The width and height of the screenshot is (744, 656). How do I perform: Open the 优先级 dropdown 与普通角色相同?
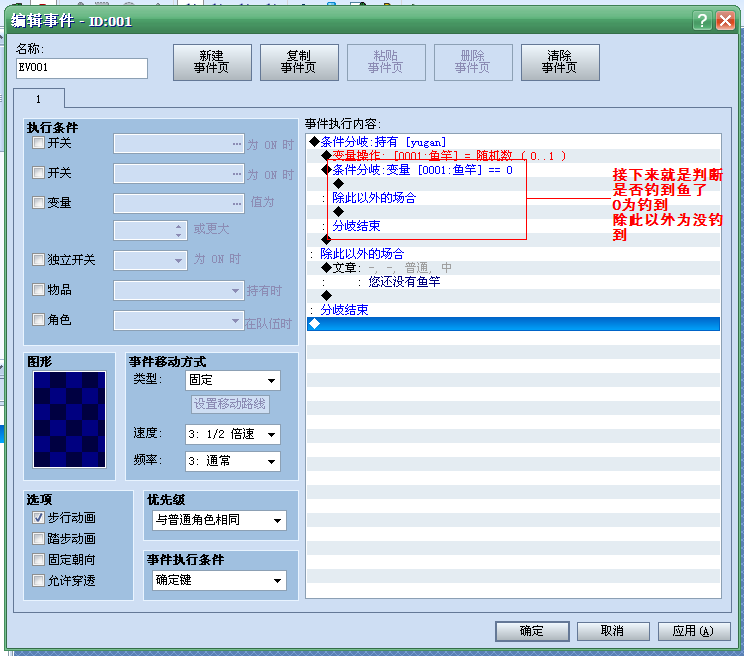219,520
